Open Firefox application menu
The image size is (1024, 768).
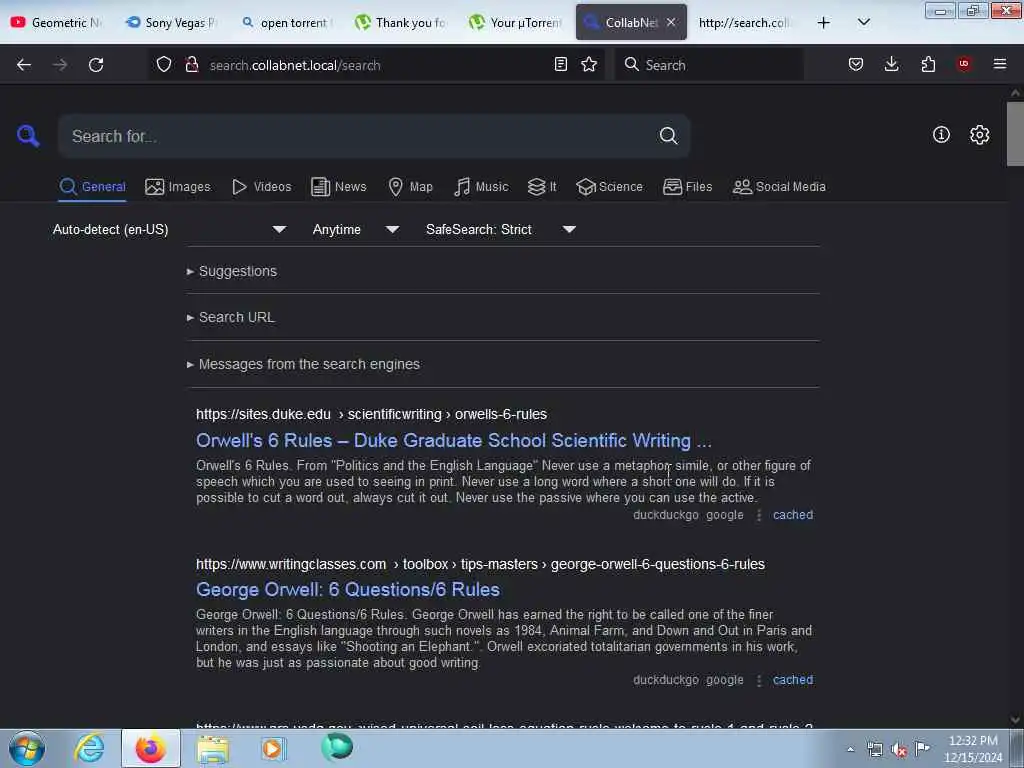1000,64
